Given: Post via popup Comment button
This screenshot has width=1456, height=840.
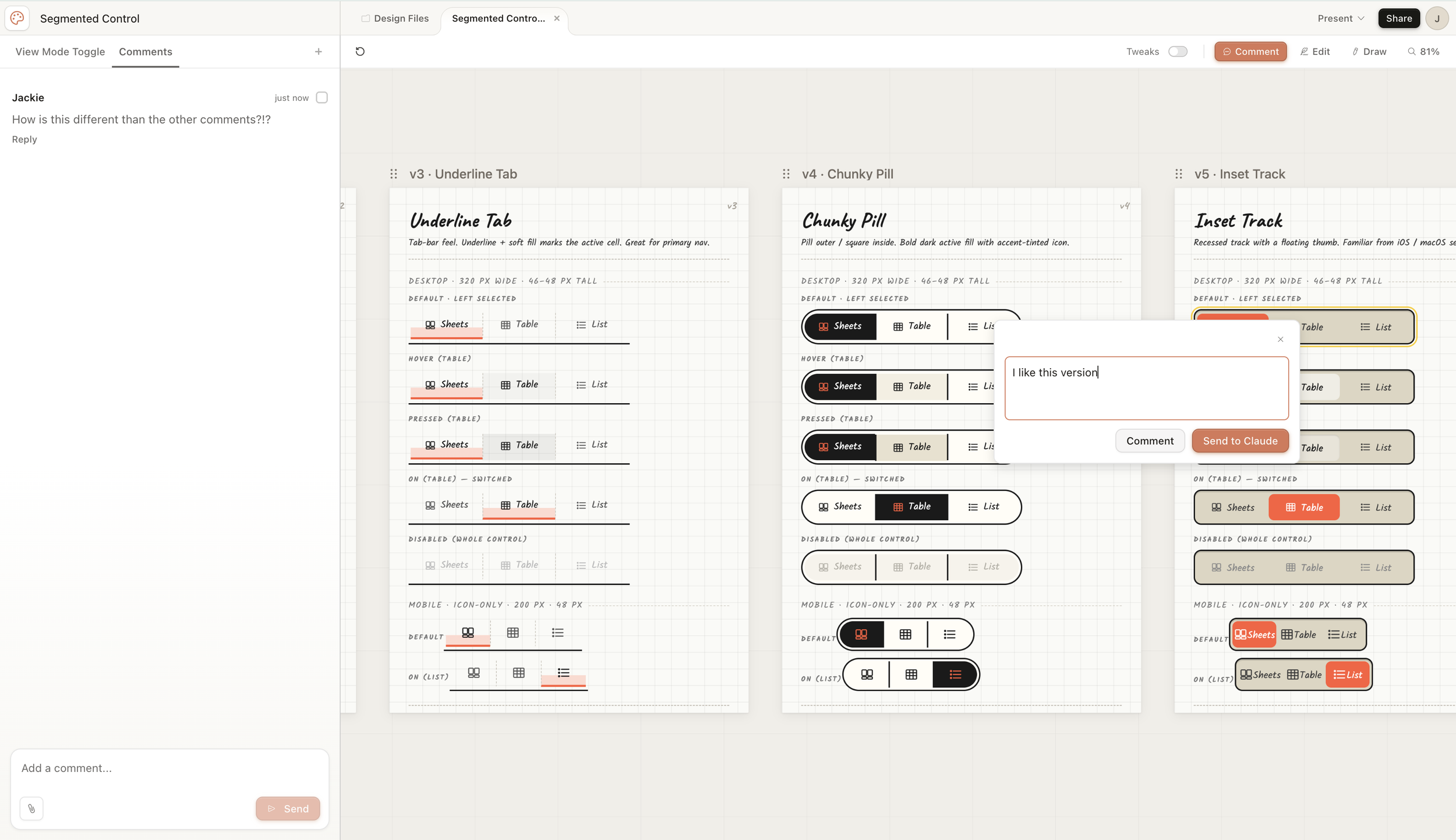Looking at the screenshot, I should tap(1150, 440).
